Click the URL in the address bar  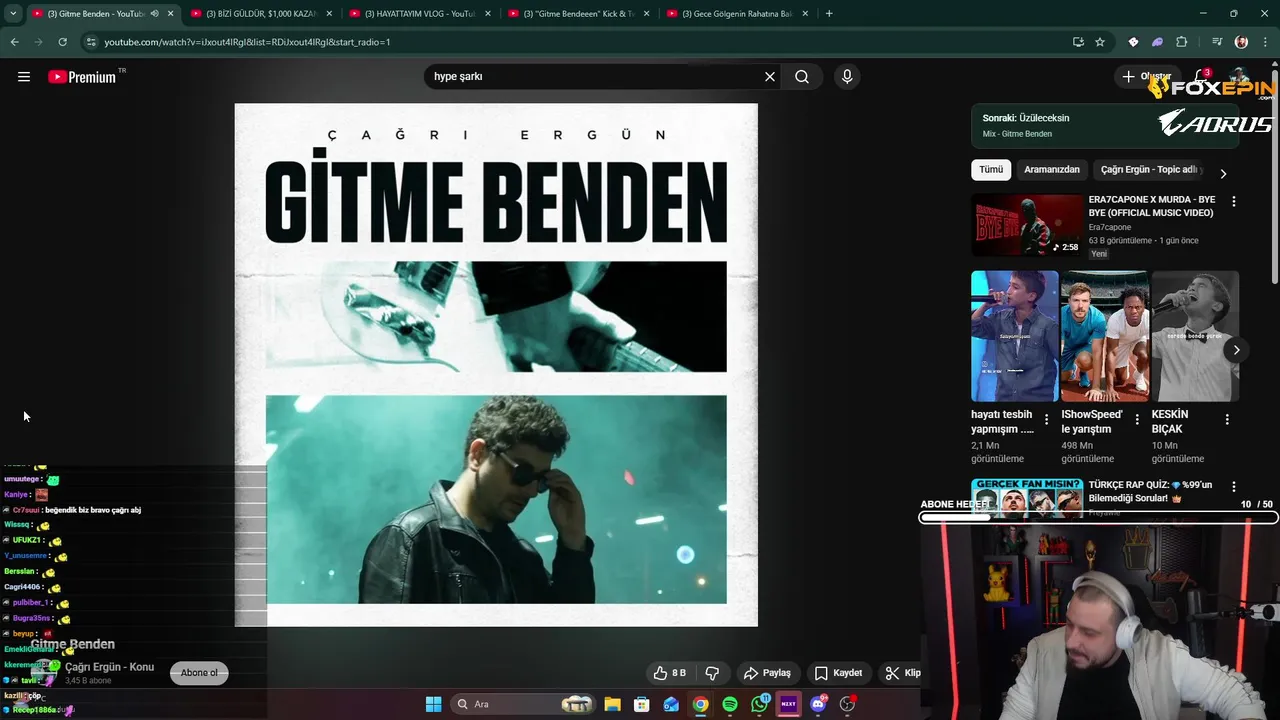point(247,42)
